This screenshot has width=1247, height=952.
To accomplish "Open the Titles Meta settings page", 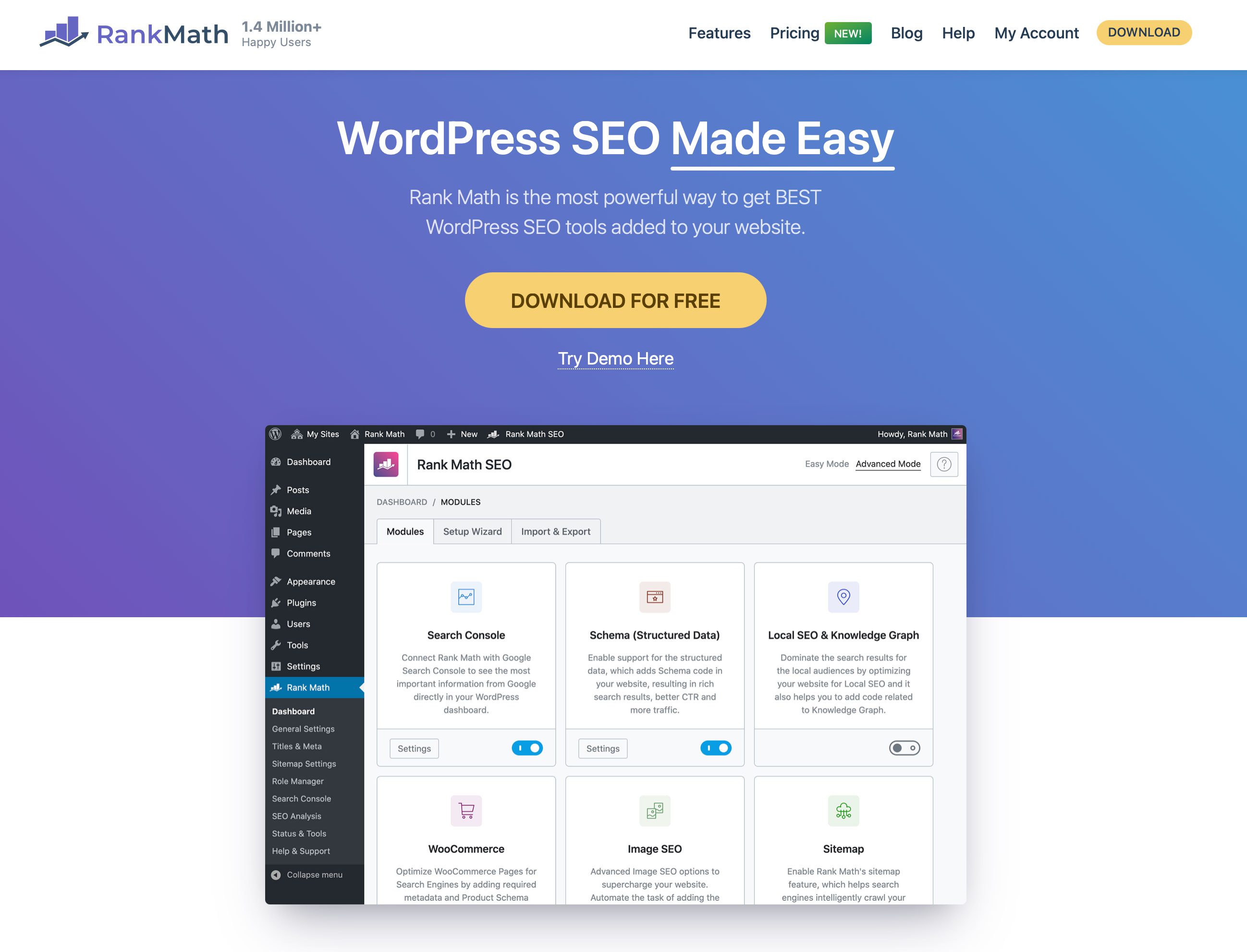I will 299,746.
